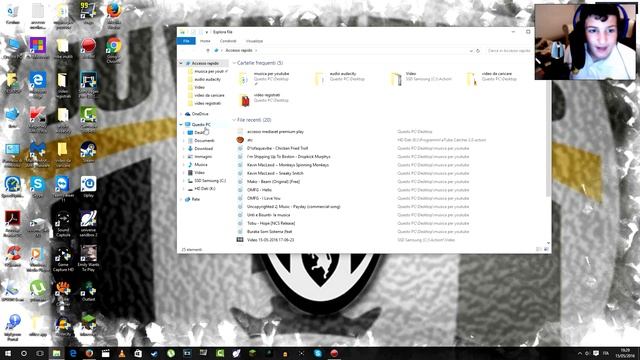Viewport: 640px width, 360px height.
Task: Open the video registrati frequent folder
Action: pyautogui.click(x=265, y=100)
